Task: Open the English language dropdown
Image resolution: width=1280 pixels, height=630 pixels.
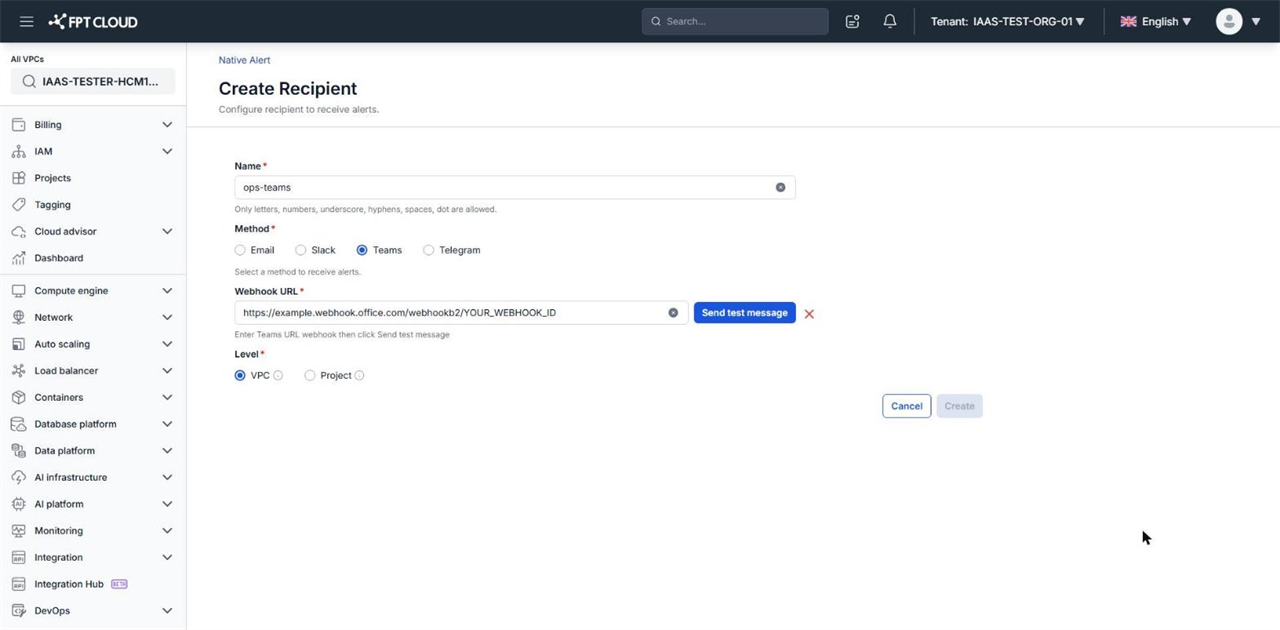Action: [x=1156, y=21]
